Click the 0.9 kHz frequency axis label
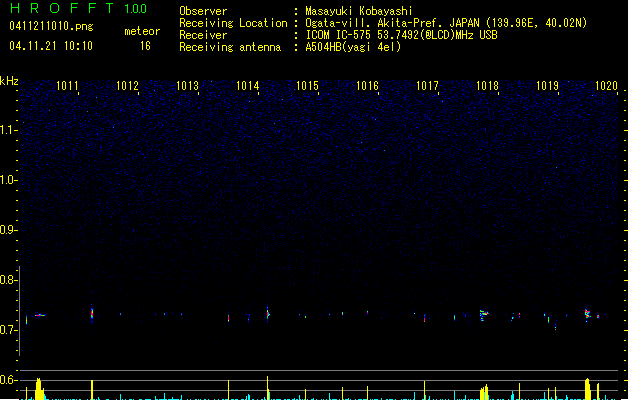 click(x=8, y=230)
